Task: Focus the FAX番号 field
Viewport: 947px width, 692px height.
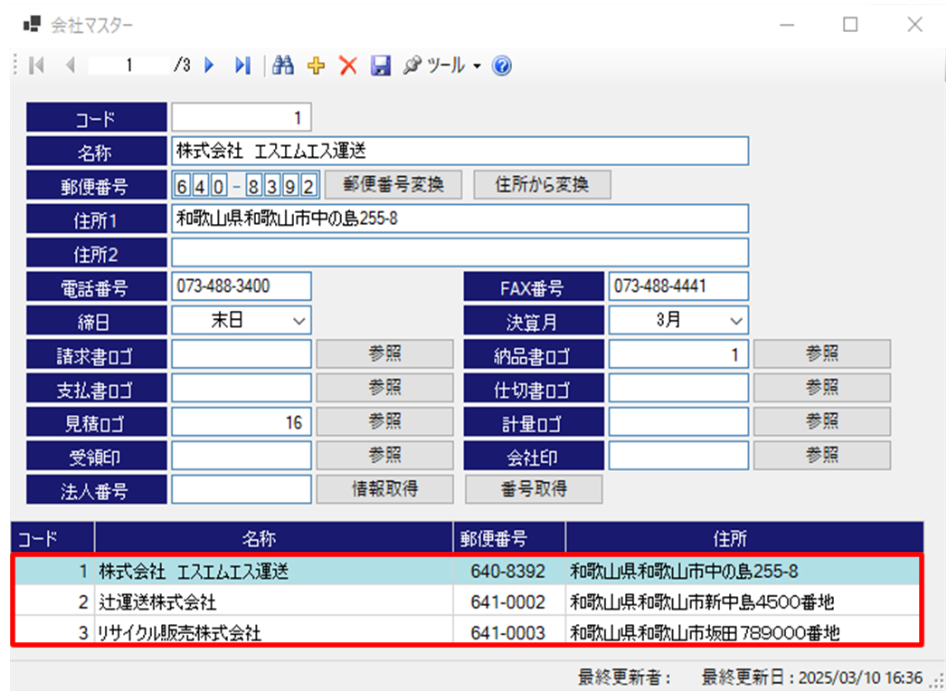Action: click(x=678, y=286)
